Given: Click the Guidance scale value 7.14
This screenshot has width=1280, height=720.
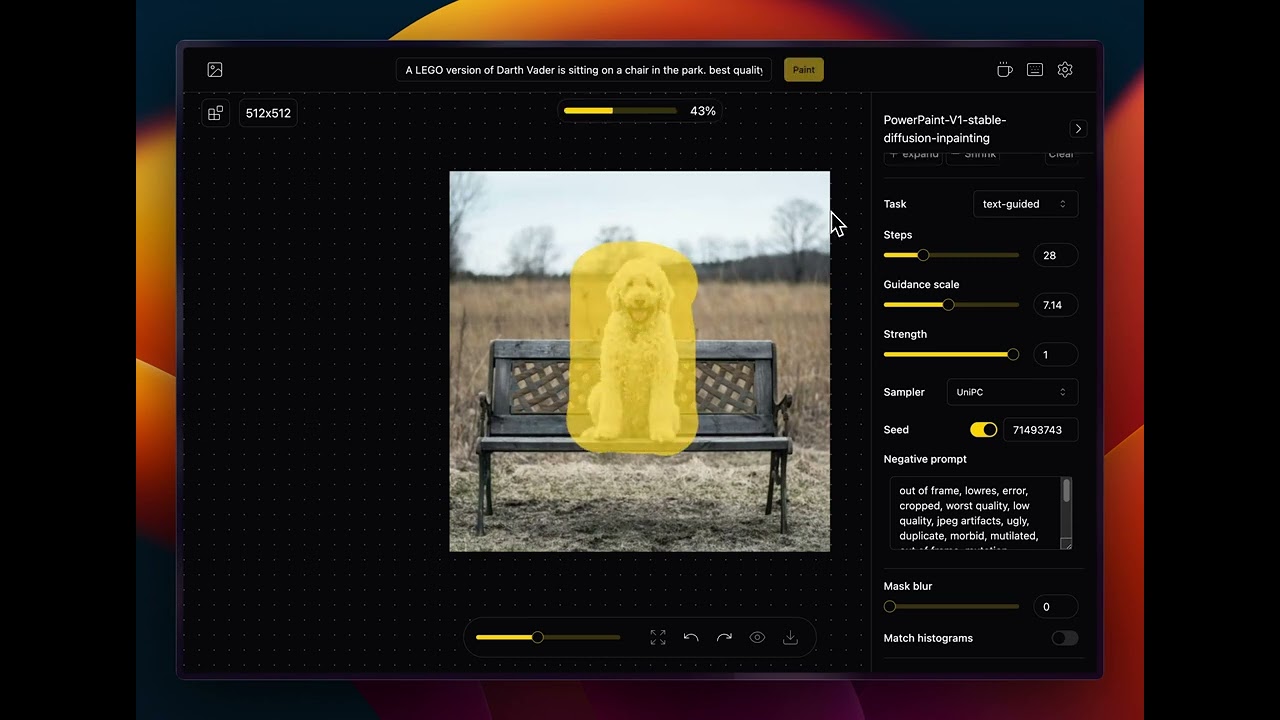Looking at the screenshot, I should [1055, 305].
